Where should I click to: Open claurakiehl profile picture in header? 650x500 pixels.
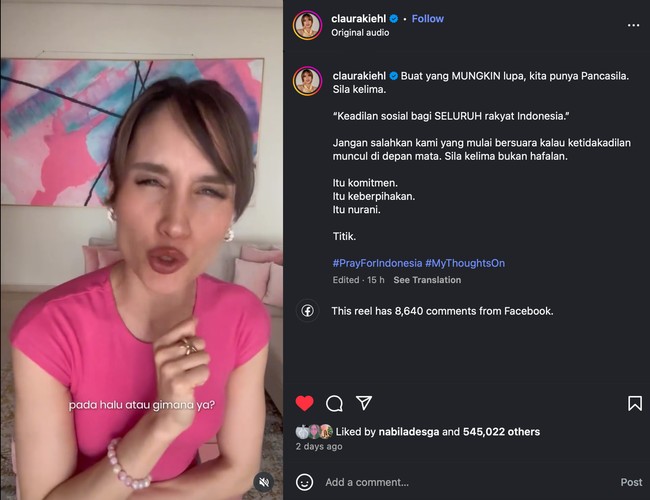click(x=307, y=25)
